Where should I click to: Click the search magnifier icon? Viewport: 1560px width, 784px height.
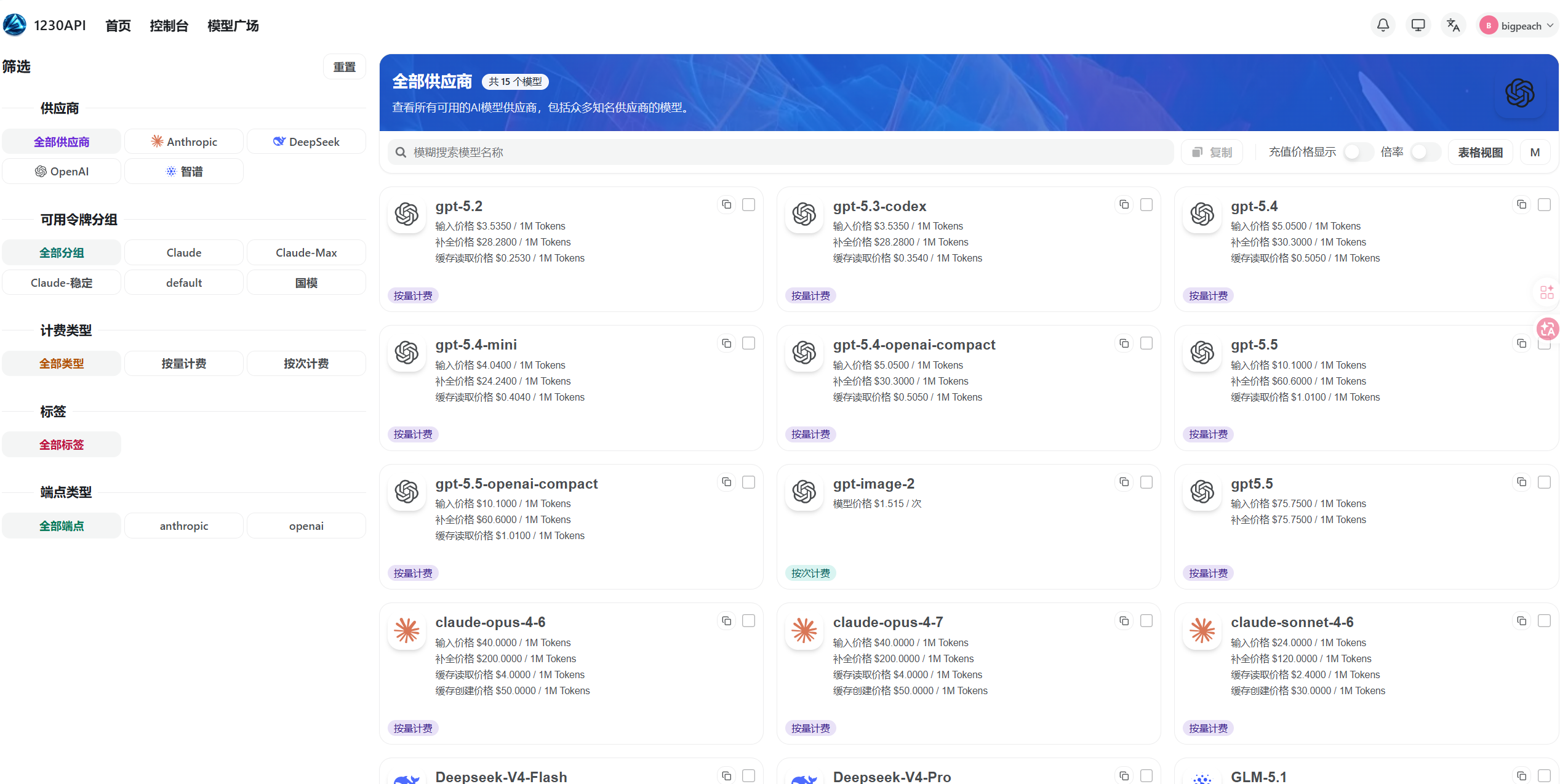tap(401, 152)
